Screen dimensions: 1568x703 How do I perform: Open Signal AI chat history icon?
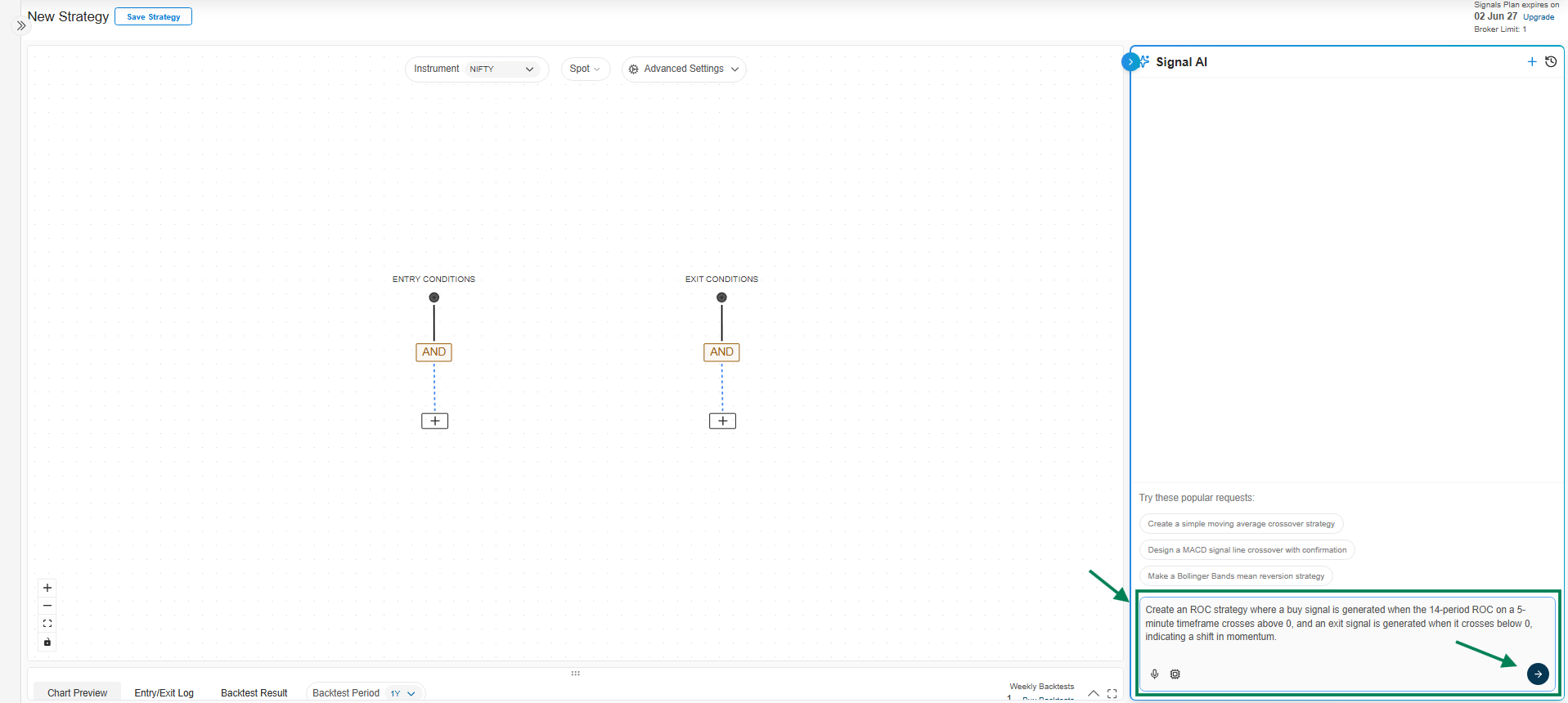point(1550,62)
